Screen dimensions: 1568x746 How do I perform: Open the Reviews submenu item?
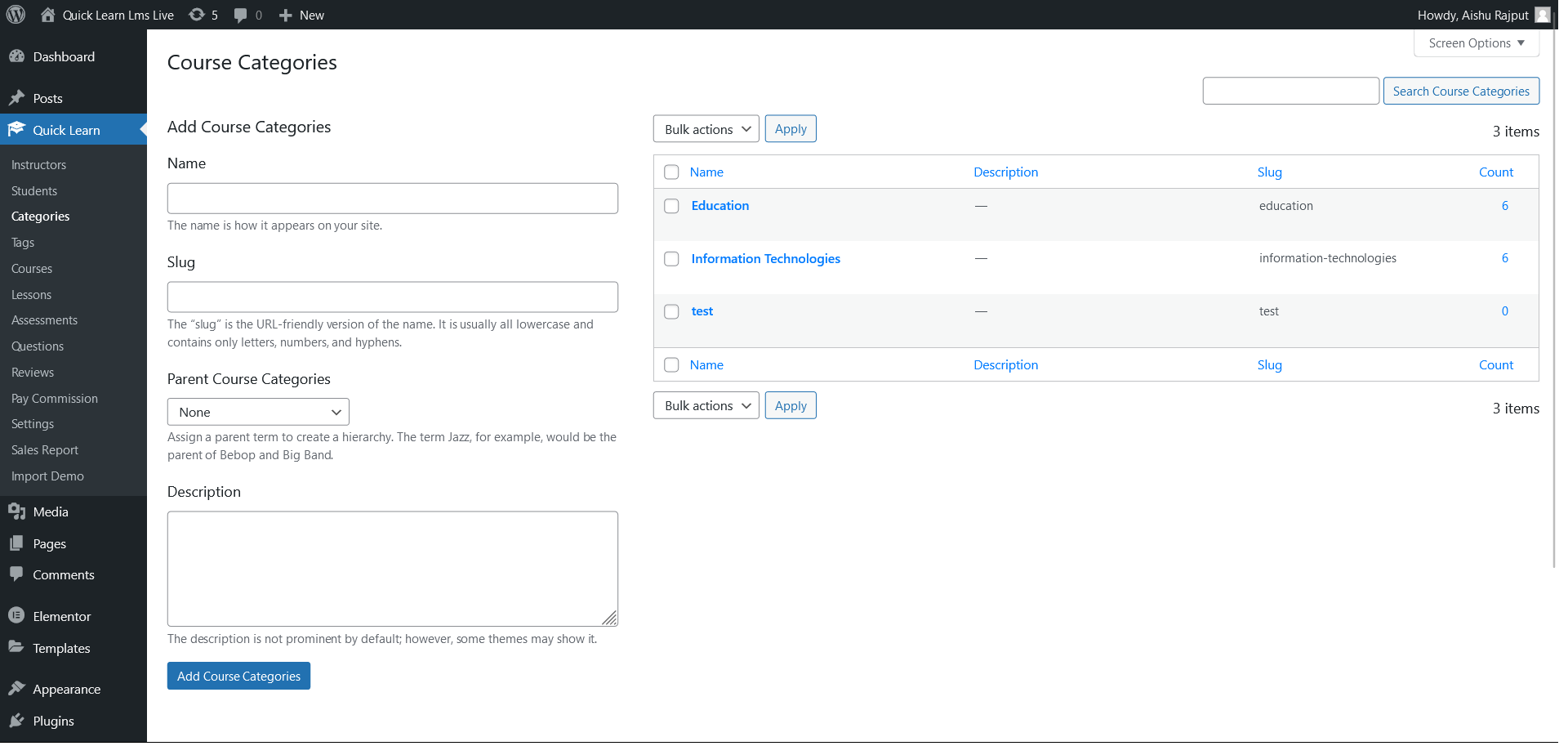[x=33, y=373]
